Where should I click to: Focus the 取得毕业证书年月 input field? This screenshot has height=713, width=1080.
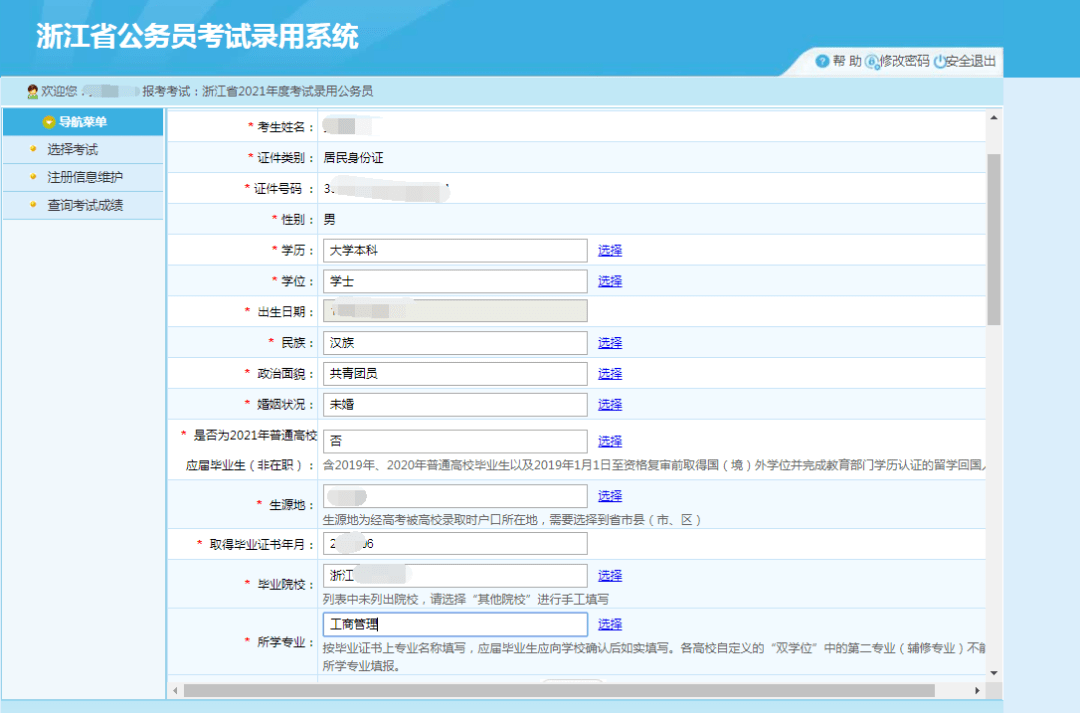455,544
